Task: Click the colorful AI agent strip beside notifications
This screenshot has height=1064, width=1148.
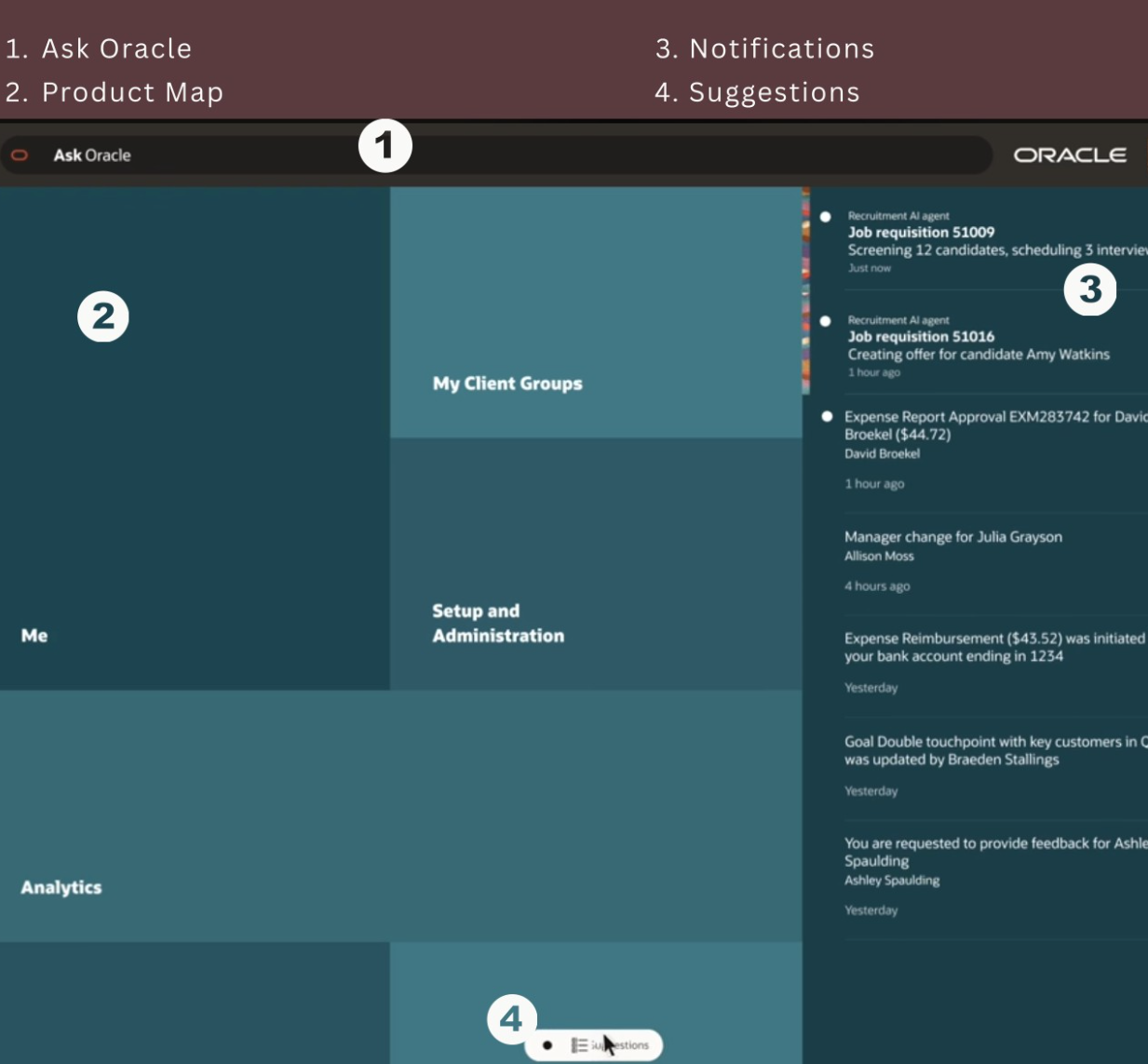Action: pos(805,290)
